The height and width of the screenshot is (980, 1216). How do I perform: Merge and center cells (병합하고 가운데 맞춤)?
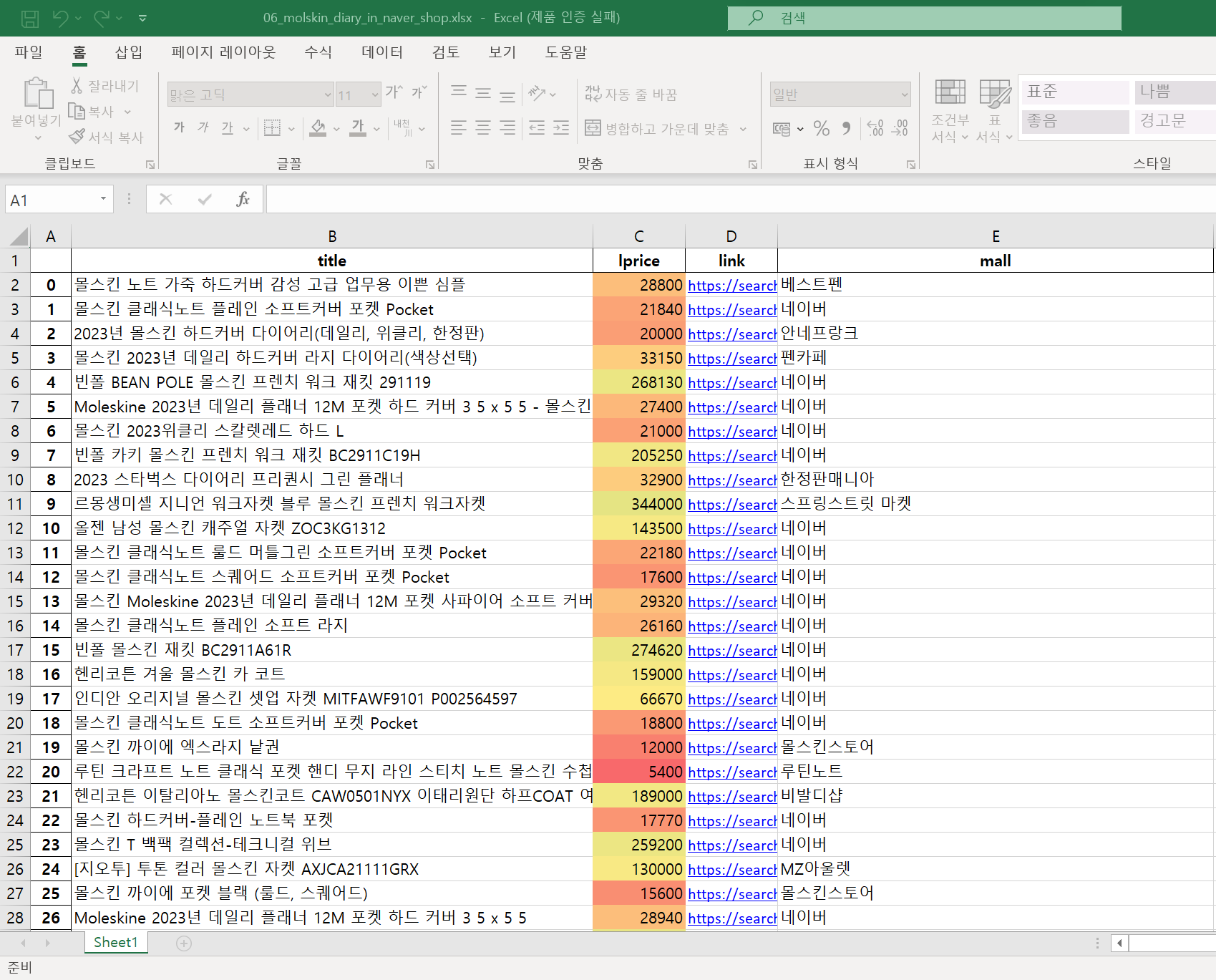[657, 129]
